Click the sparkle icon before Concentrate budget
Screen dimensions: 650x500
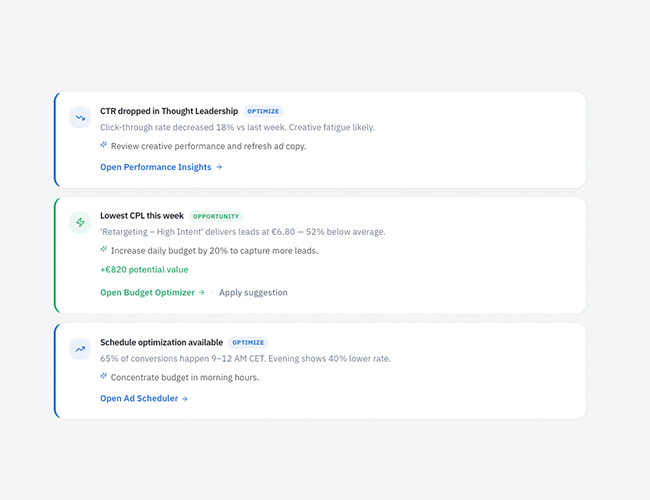(104, 376)
